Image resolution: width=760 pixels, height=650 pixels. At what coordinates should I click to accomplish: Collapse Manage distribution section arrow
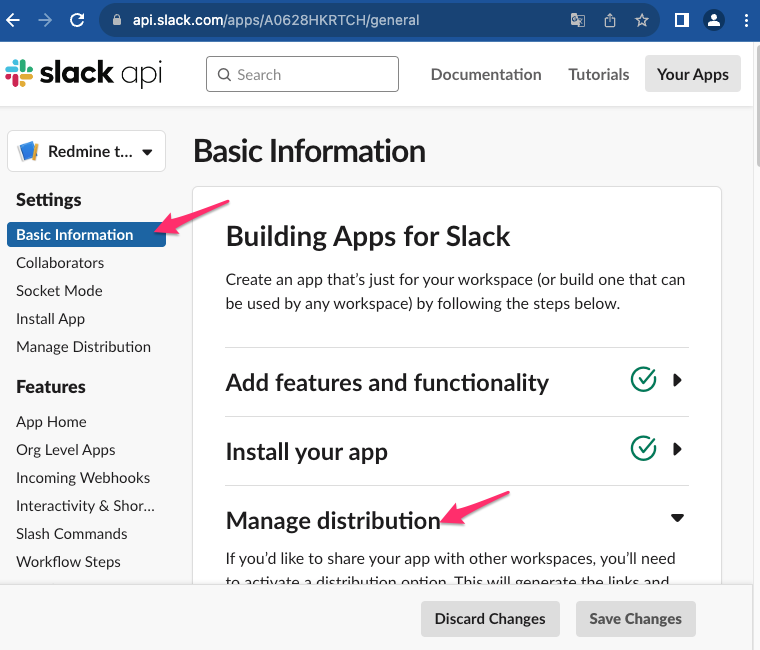pos(677,518)
